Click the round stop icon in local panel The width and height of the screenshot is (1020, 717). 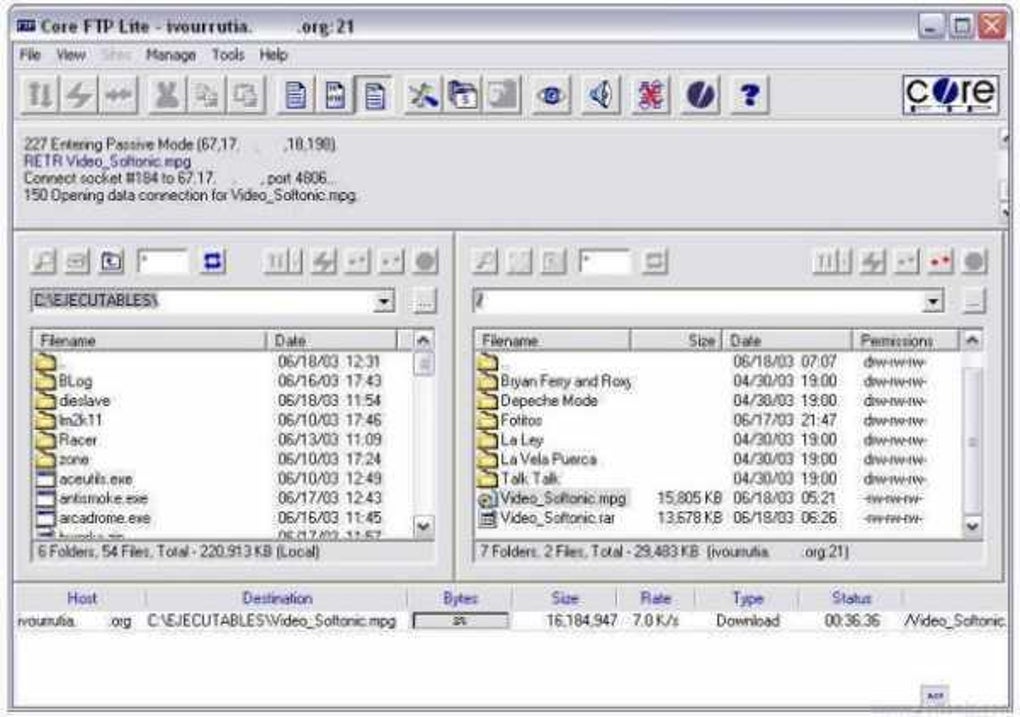click(x=425, y=262)
